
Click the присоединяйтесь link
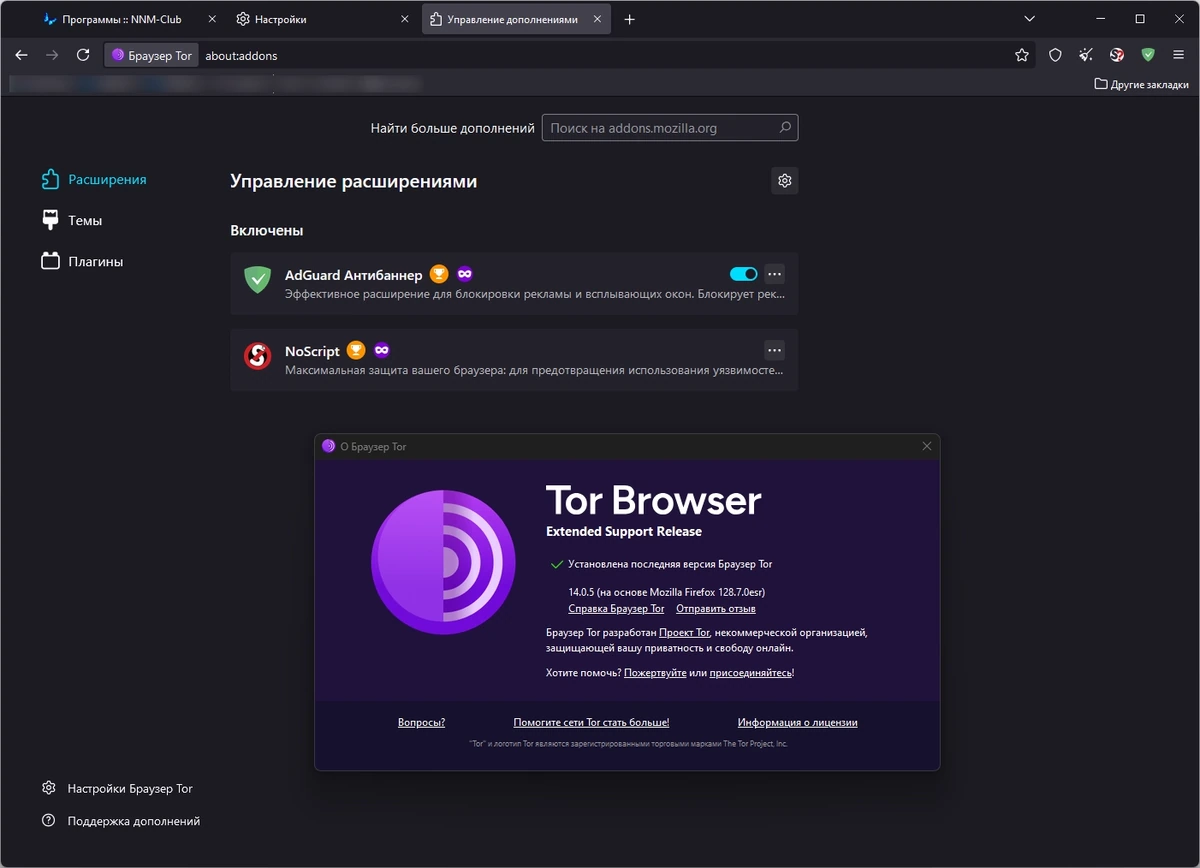click(x=751, y=673)
